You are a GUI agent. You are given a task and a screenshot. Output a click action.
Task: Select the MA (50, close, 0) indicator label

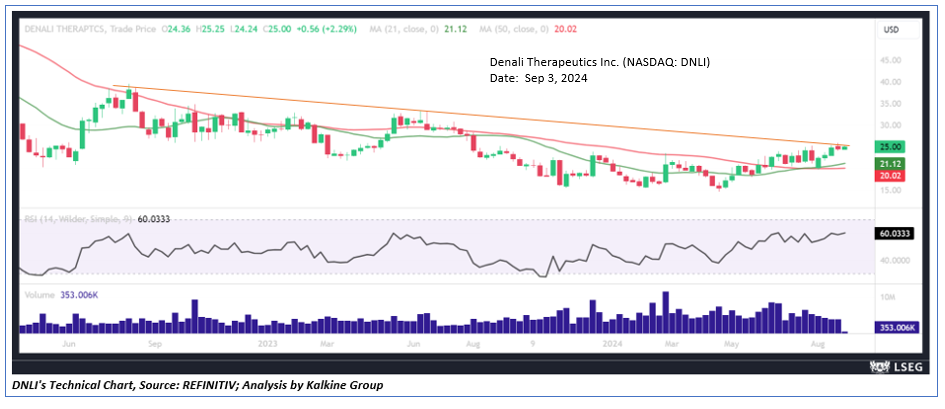(513, 28)
